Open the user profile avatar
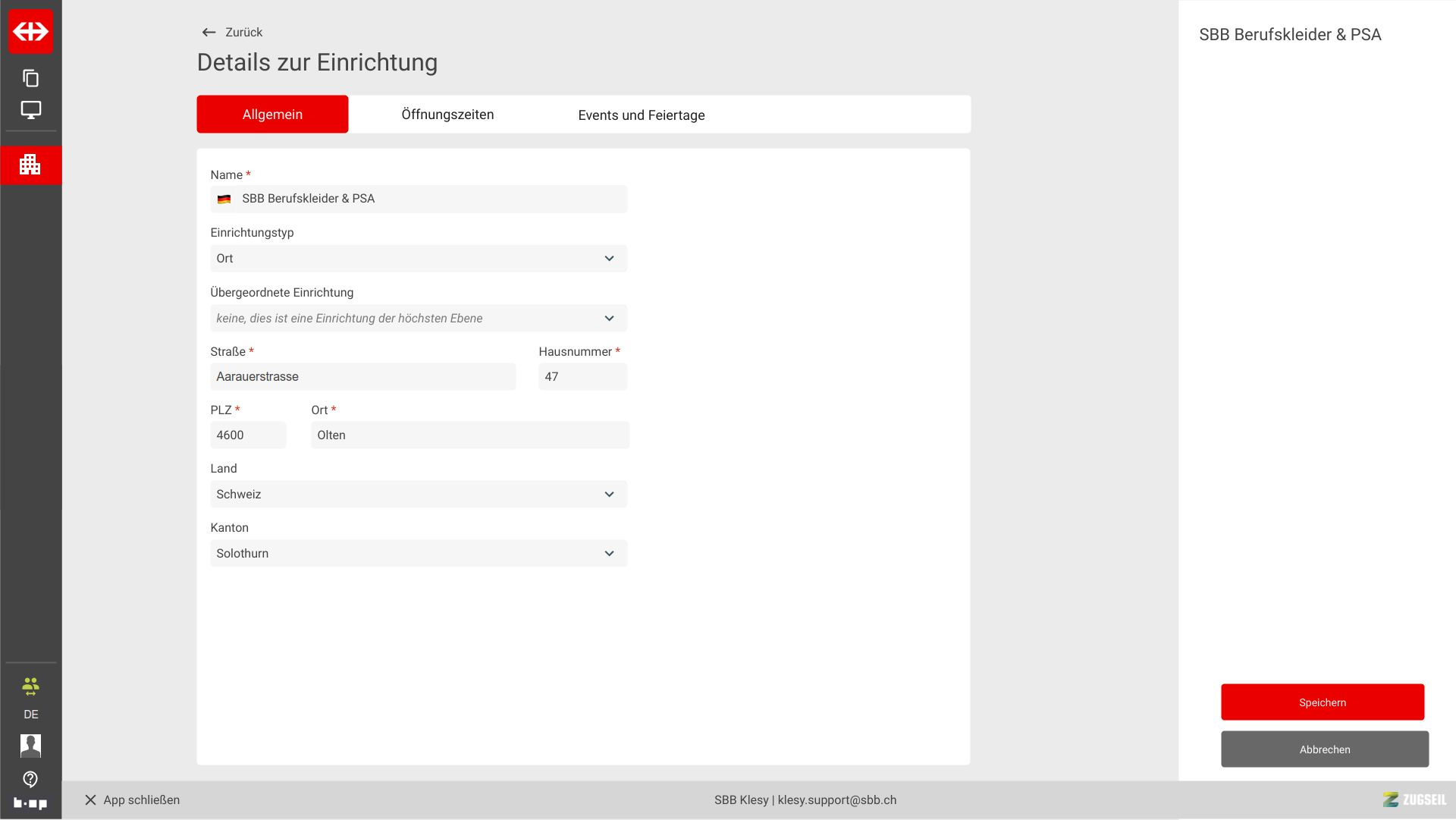The width and height of the screenshot is (1456, 820). [x=30, y=746]
